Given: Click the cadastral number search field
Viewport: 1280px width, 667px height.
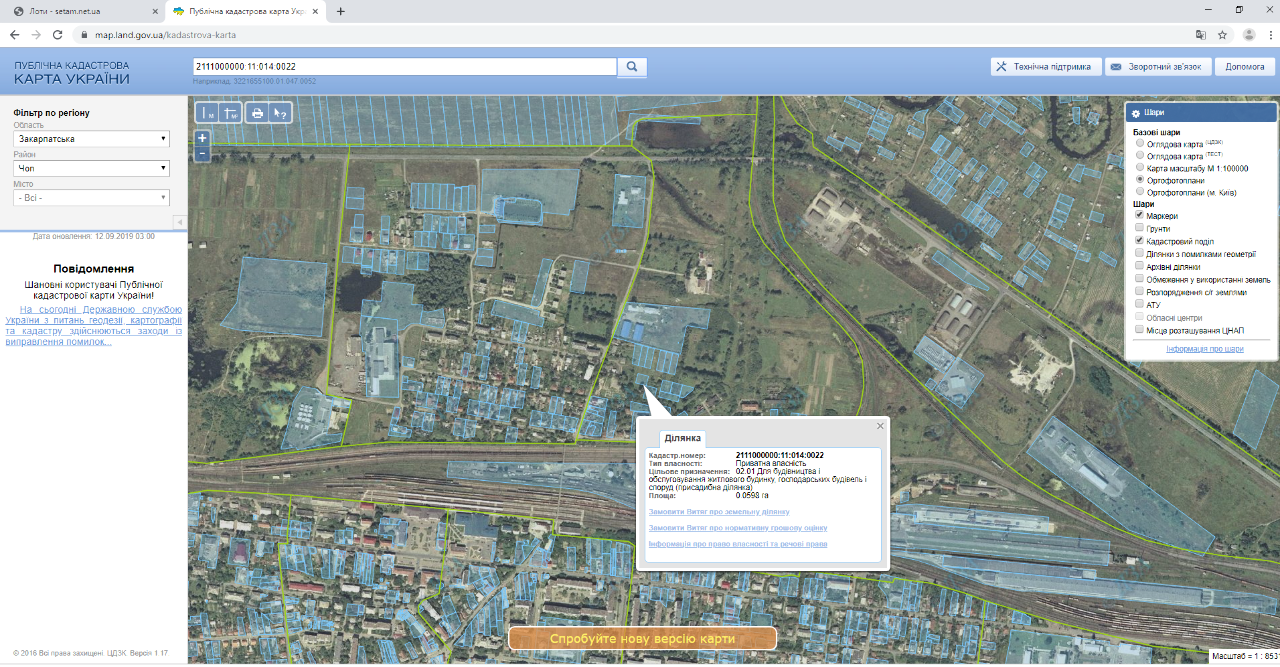Looking at the screenshot, I should click(x=405, y=66).
